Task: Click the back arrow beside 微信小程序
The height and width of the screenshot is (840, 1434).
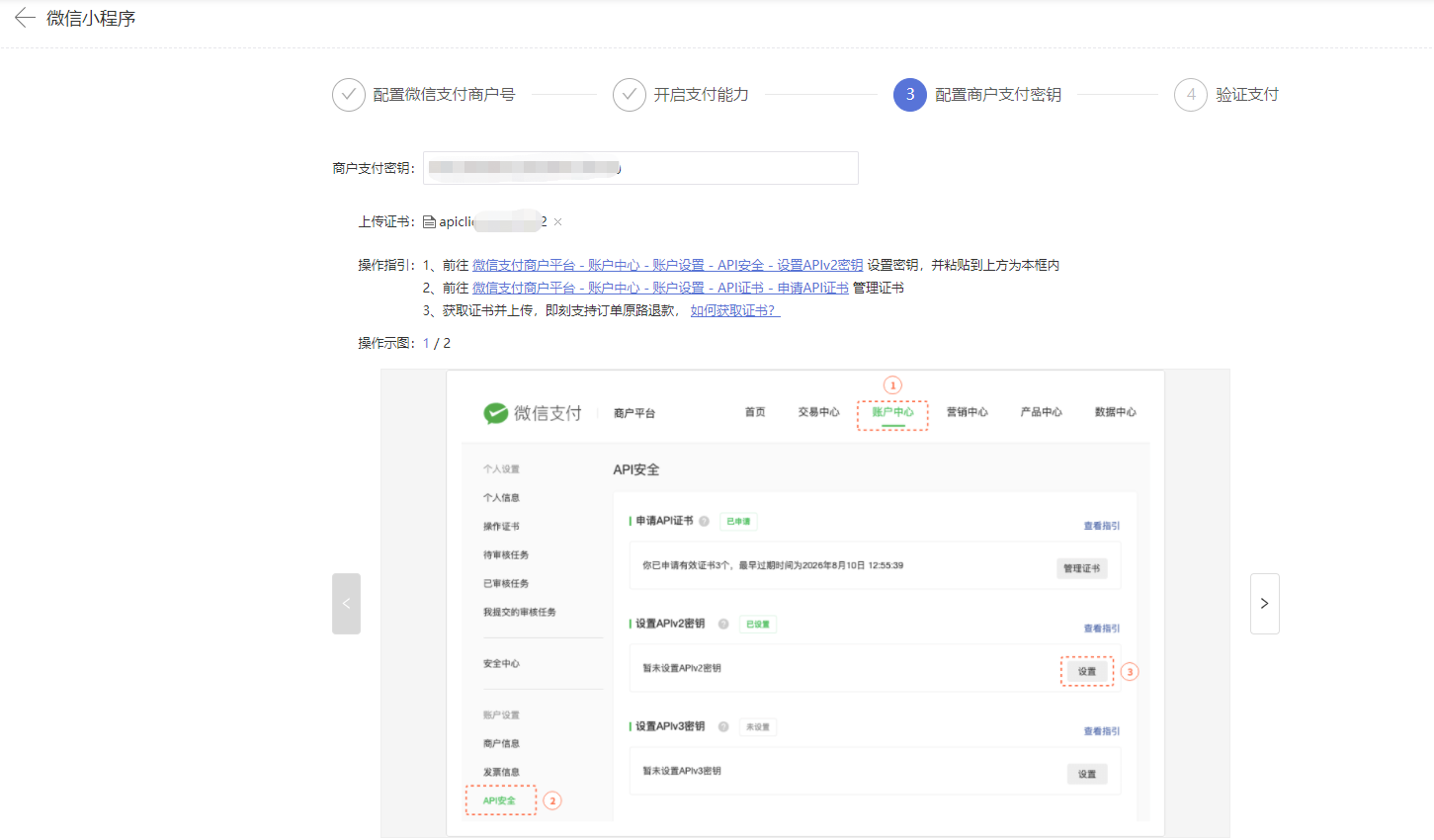Action: pyautogui.click(x=25, y=18)
